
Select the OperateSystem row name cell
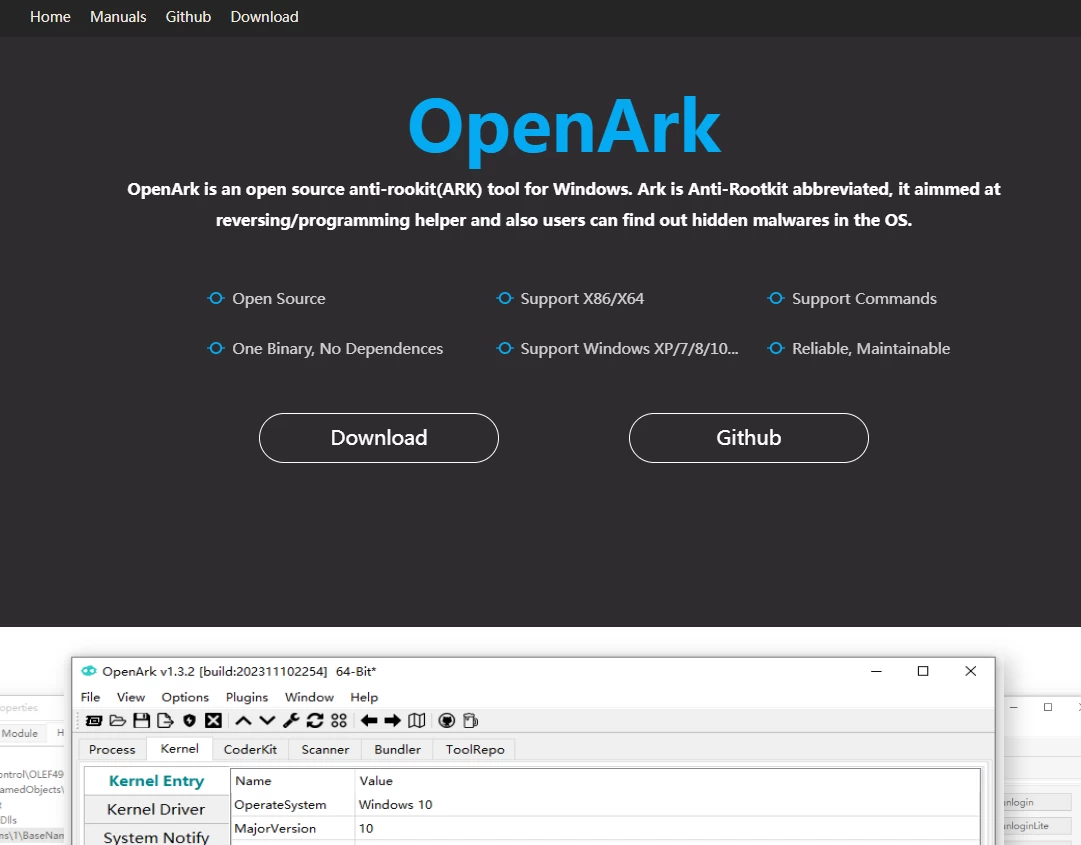292,804
